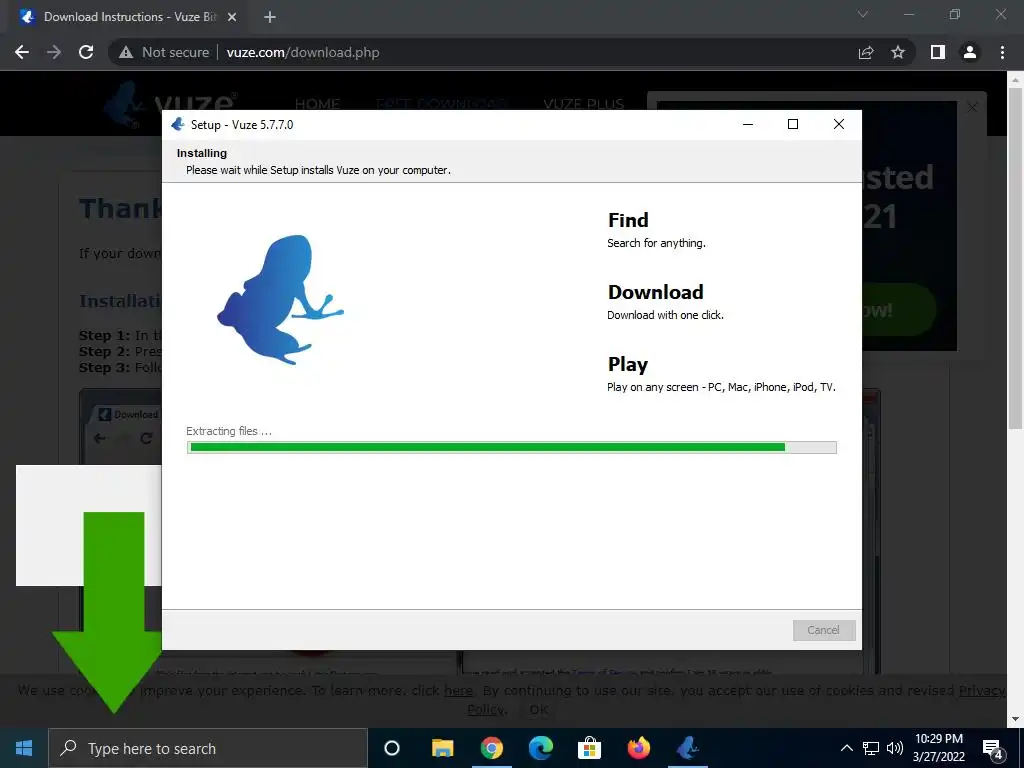
Task: Click the Installing header text
Action: (202, 153)
